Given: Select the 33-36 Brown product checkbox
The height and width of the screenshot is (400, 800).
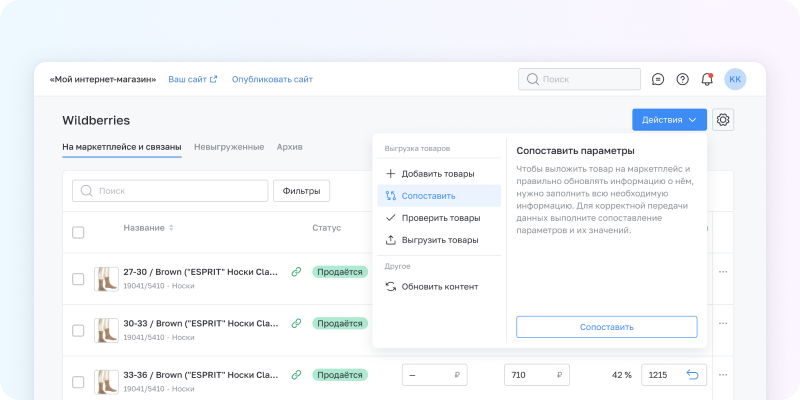Looking at the screenshot, I should coord(78,382).
